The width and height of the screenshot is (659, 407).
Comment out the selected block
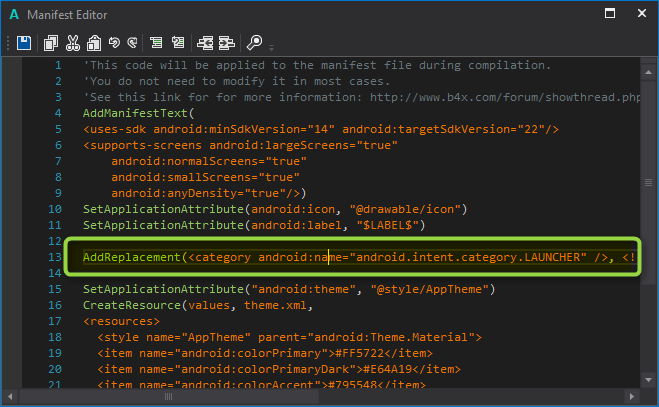coord(156,42)
